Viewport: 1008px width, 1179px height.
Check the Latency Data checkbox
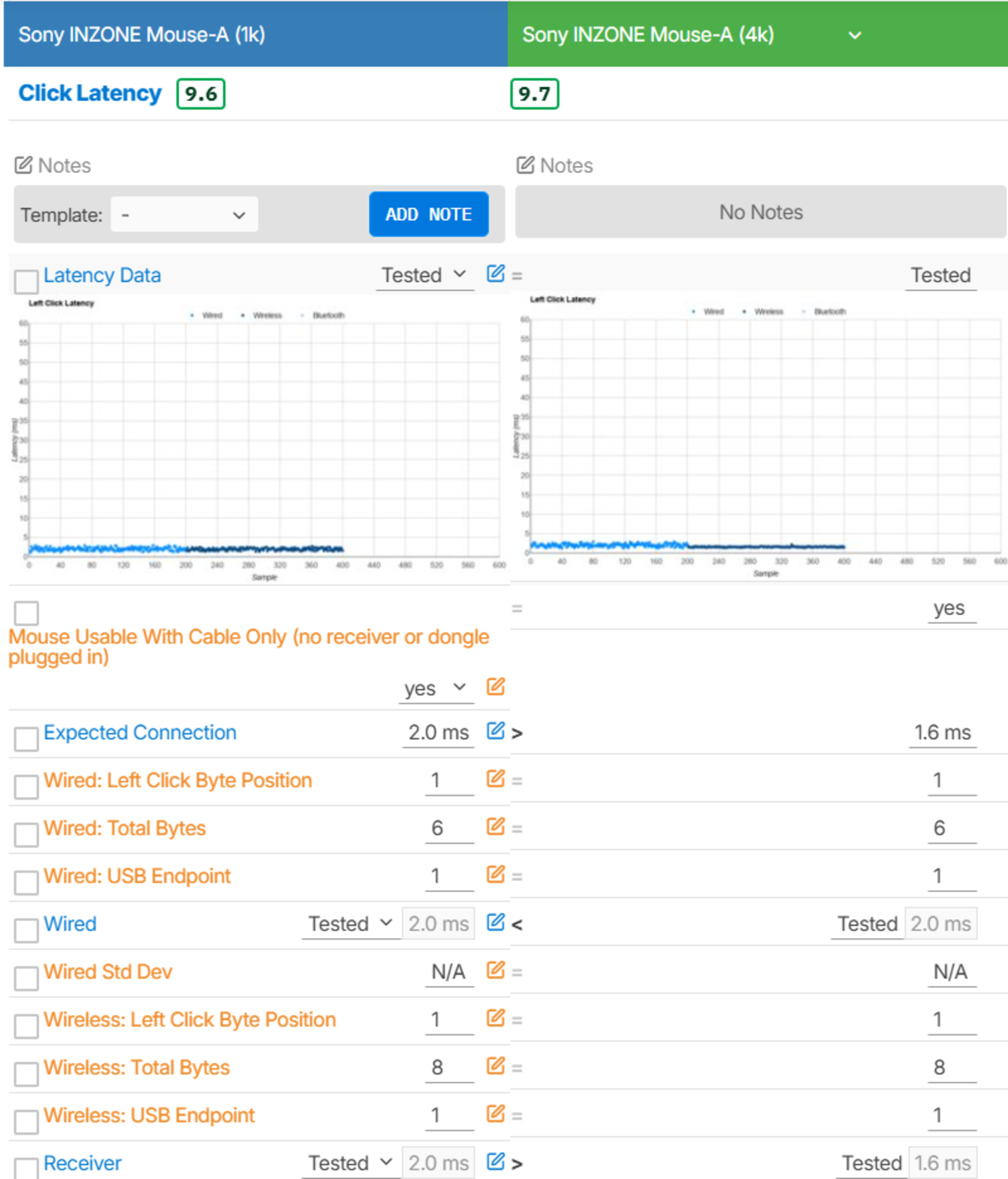pyautogui.click(x=26, y=281)
